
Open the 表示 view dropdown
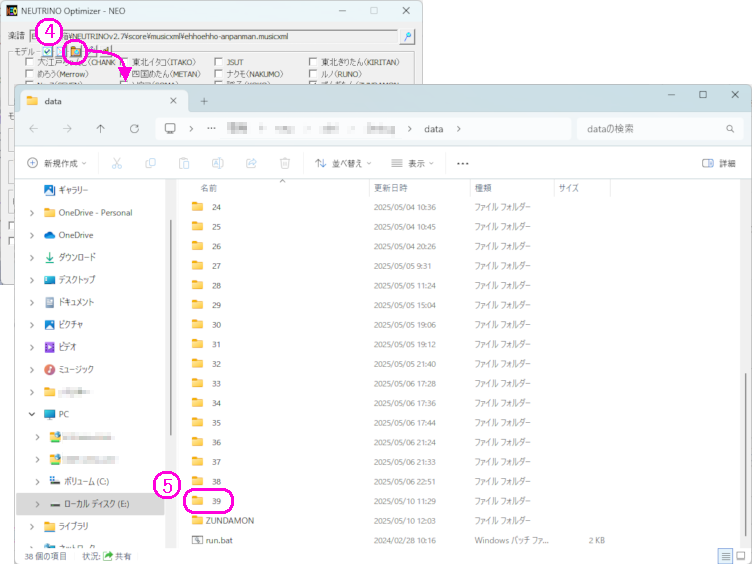click(x=412, y=164)
